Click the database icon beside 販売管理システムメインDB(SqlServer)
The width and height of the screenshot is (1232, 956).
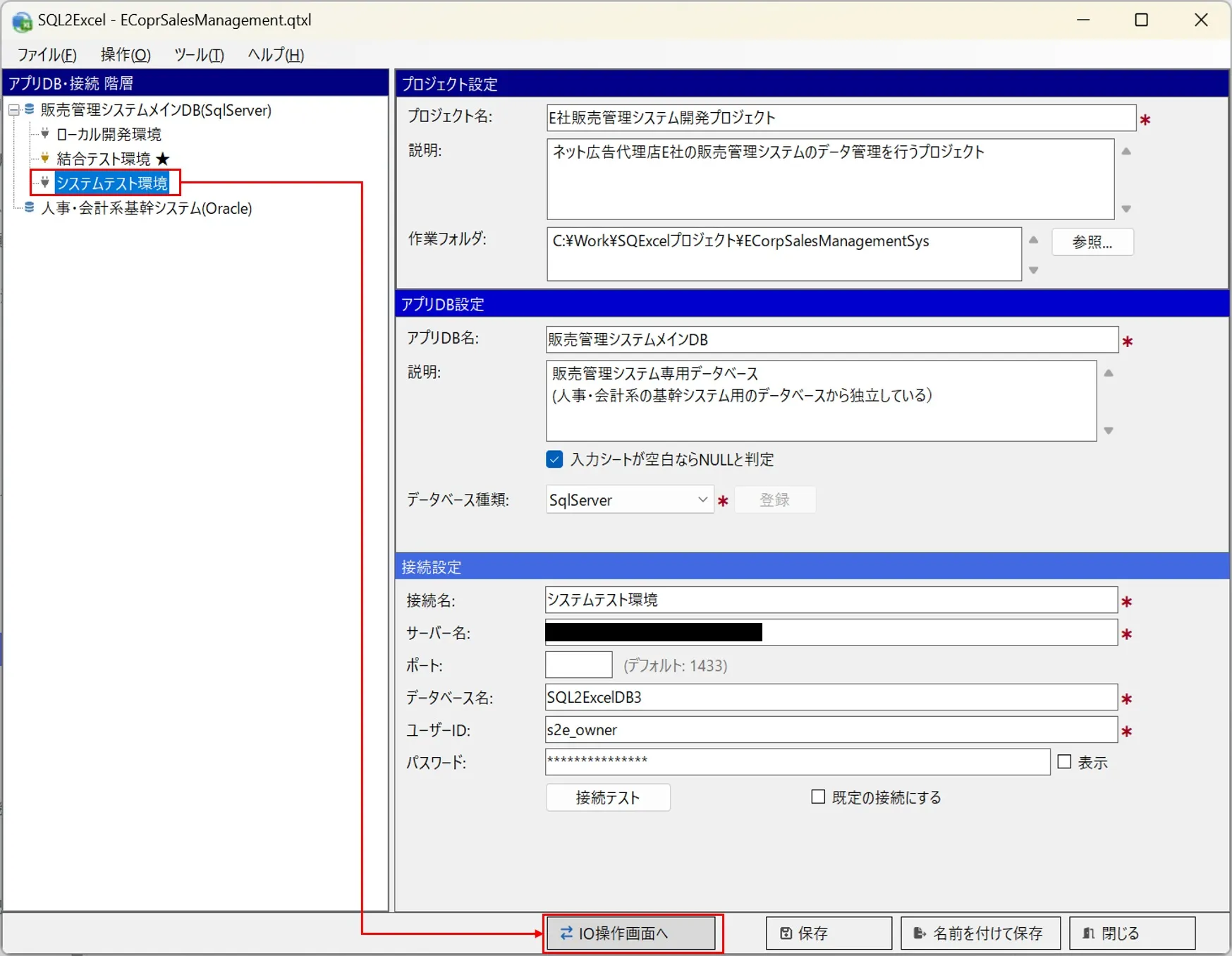click(x=30, y=109)
